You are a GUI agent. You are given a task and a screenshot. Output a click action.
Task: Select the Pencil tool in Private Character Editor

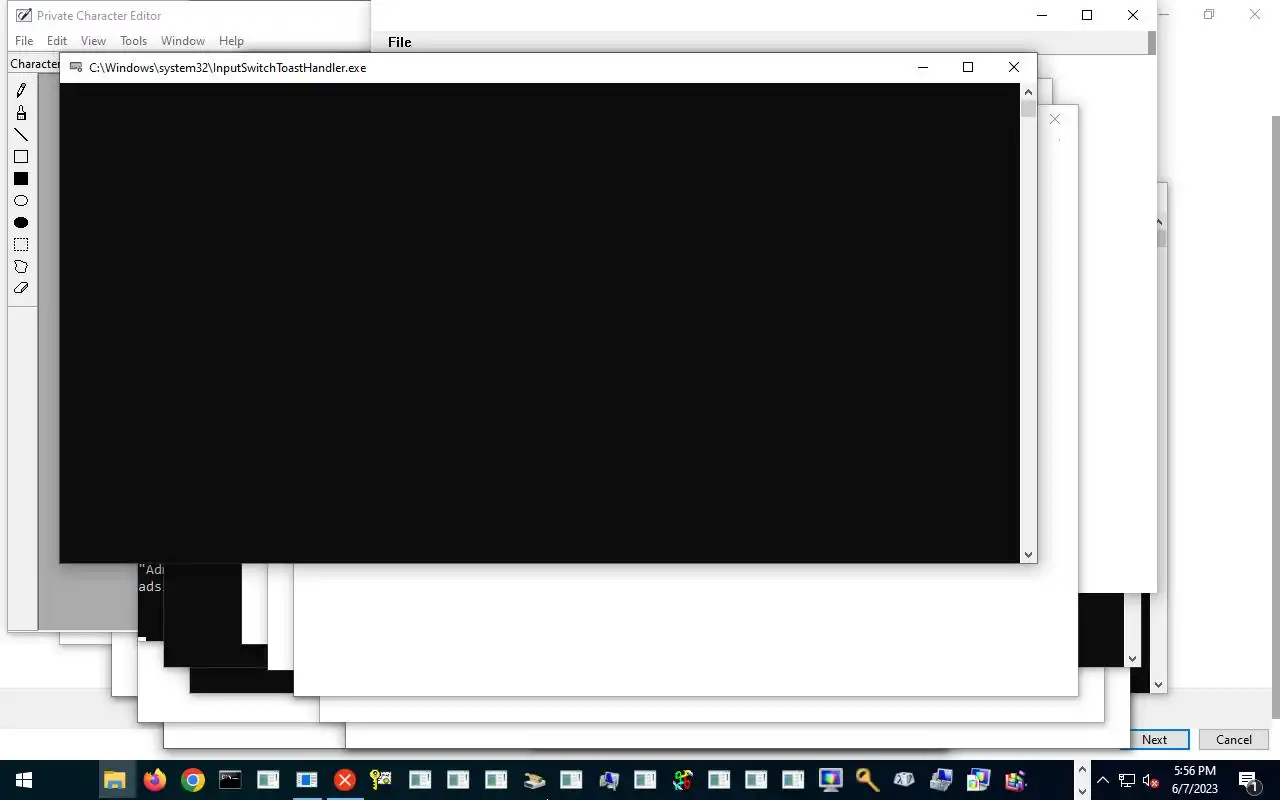21,90
